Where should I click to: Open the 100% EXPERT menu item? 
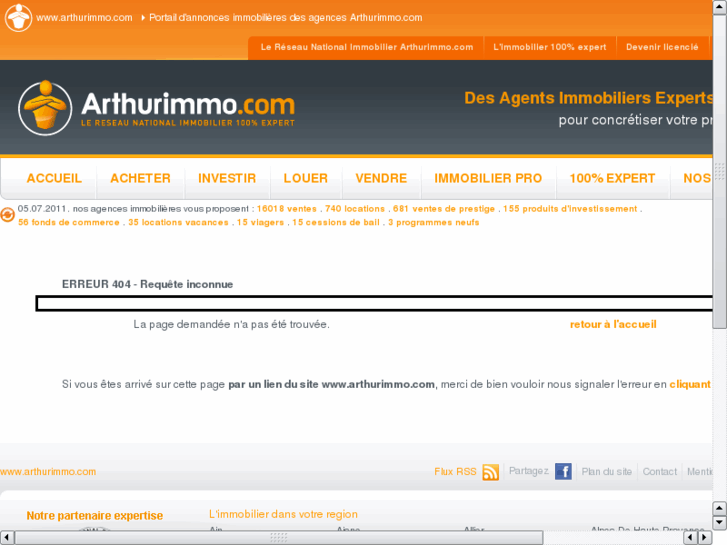tap(612, 179)
